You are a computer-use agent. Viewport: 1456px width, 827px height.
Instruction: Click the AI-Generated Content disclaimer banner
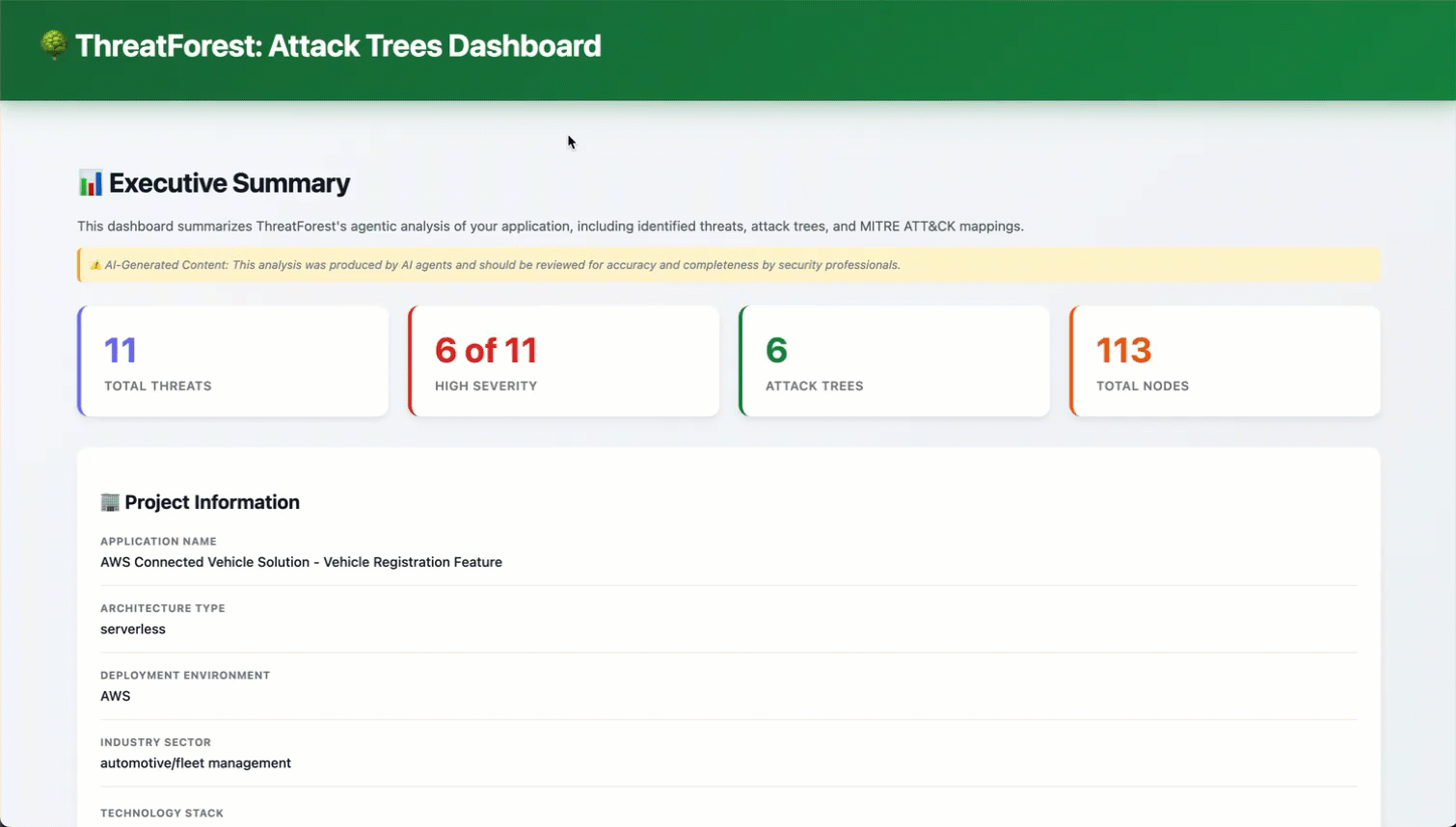tap(728, 264)
